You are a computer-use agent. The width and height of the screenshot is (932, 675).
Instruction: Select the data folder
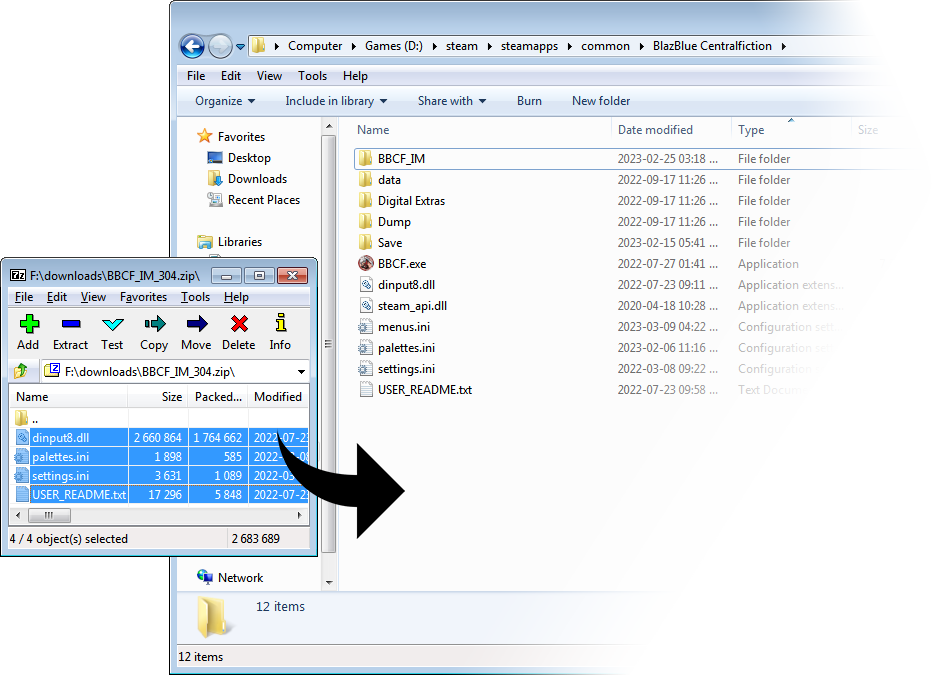pyautogui.click(x=389, y=179)
